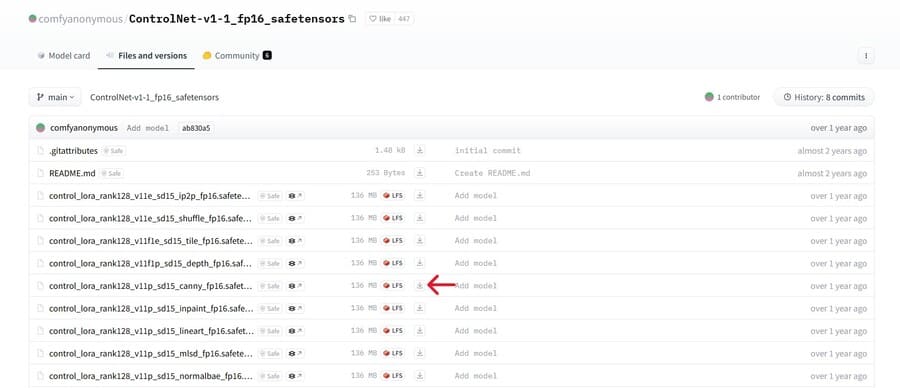
Task: Download the .gitattributes file
Action: coord(420,150)
